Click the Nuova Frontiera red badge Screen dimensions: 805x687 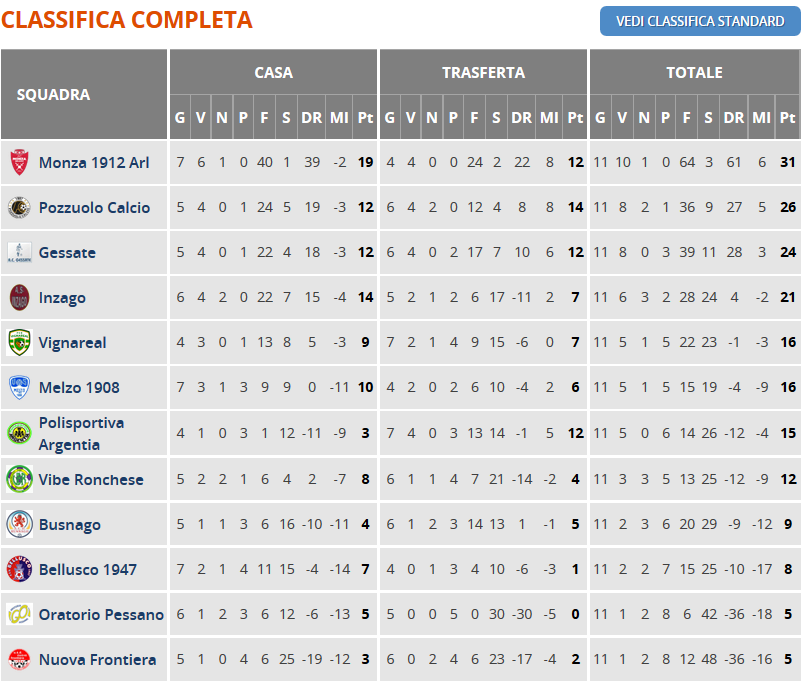coord(20,659)
